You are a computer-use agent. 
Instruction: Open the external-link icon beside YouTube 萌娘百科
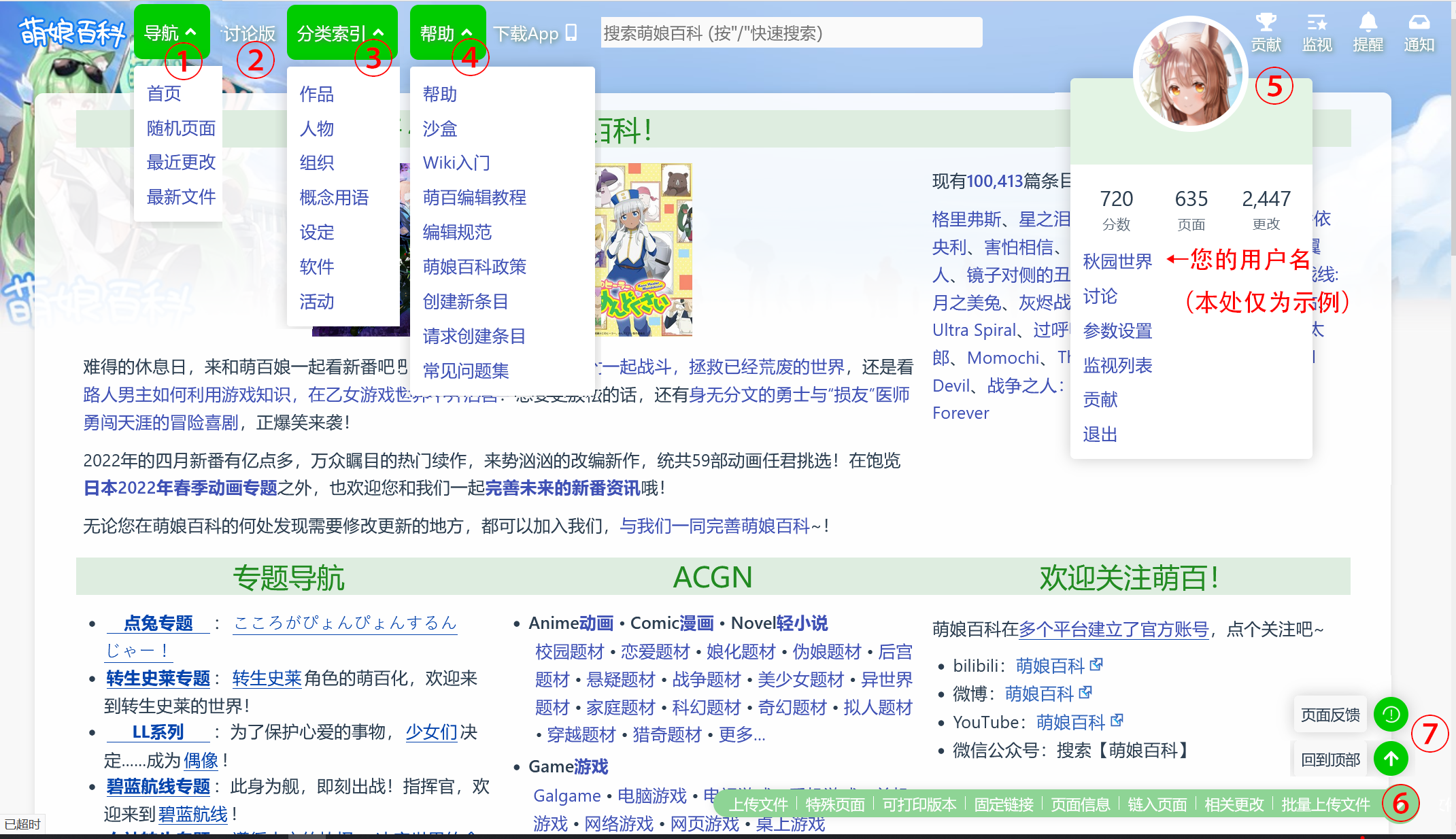1117,721
